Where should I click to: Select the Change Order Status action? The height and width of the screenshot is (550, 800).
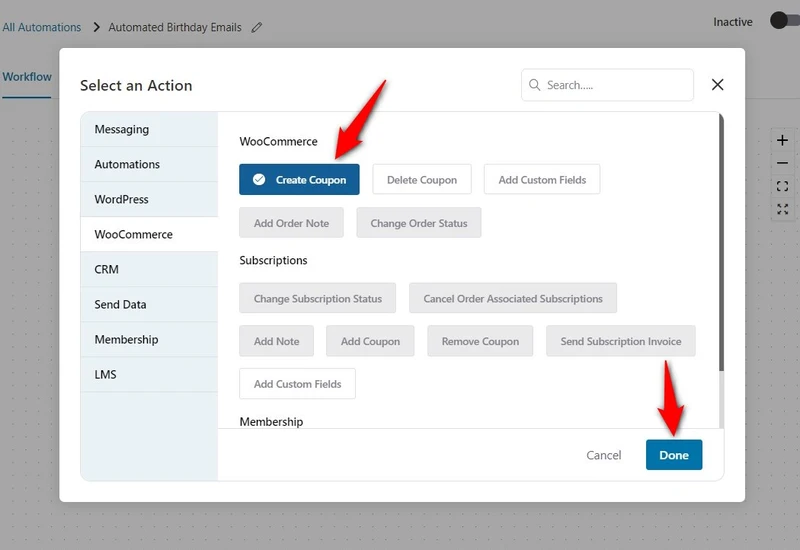(419, 223)
